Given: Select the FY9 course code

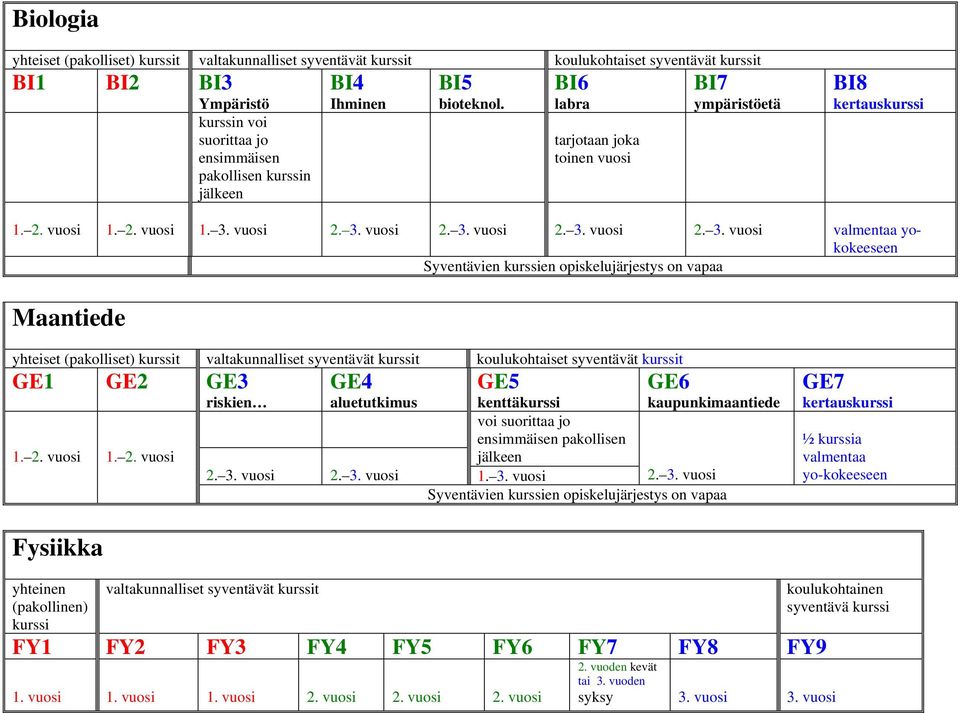Looking at the screenshot, I should [x=806, y=647].
